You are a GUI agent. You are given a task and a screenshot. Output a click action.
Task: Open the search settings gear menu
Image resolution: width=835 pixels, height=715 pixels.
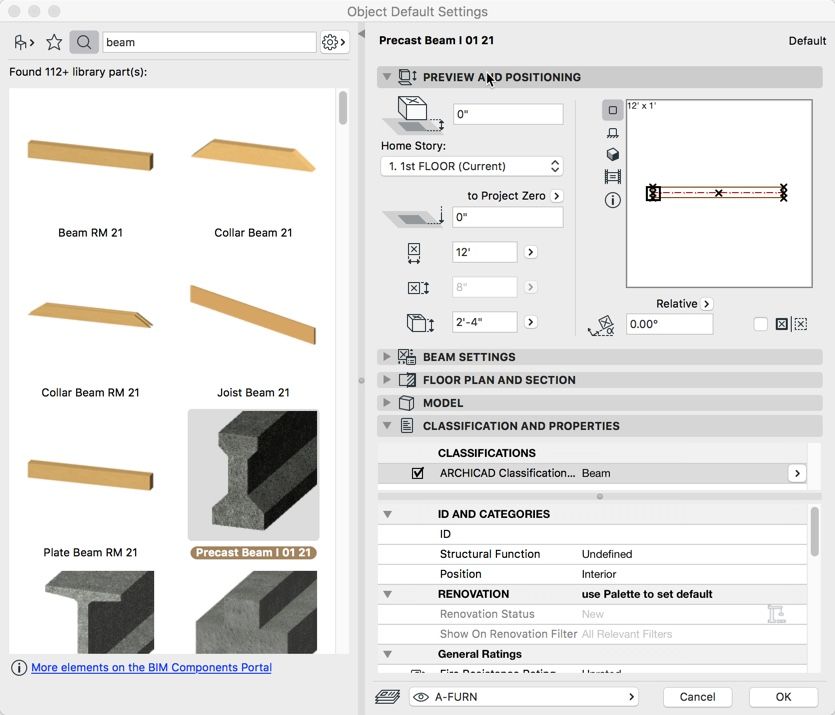pyautogui.click(x=334, y=42)
